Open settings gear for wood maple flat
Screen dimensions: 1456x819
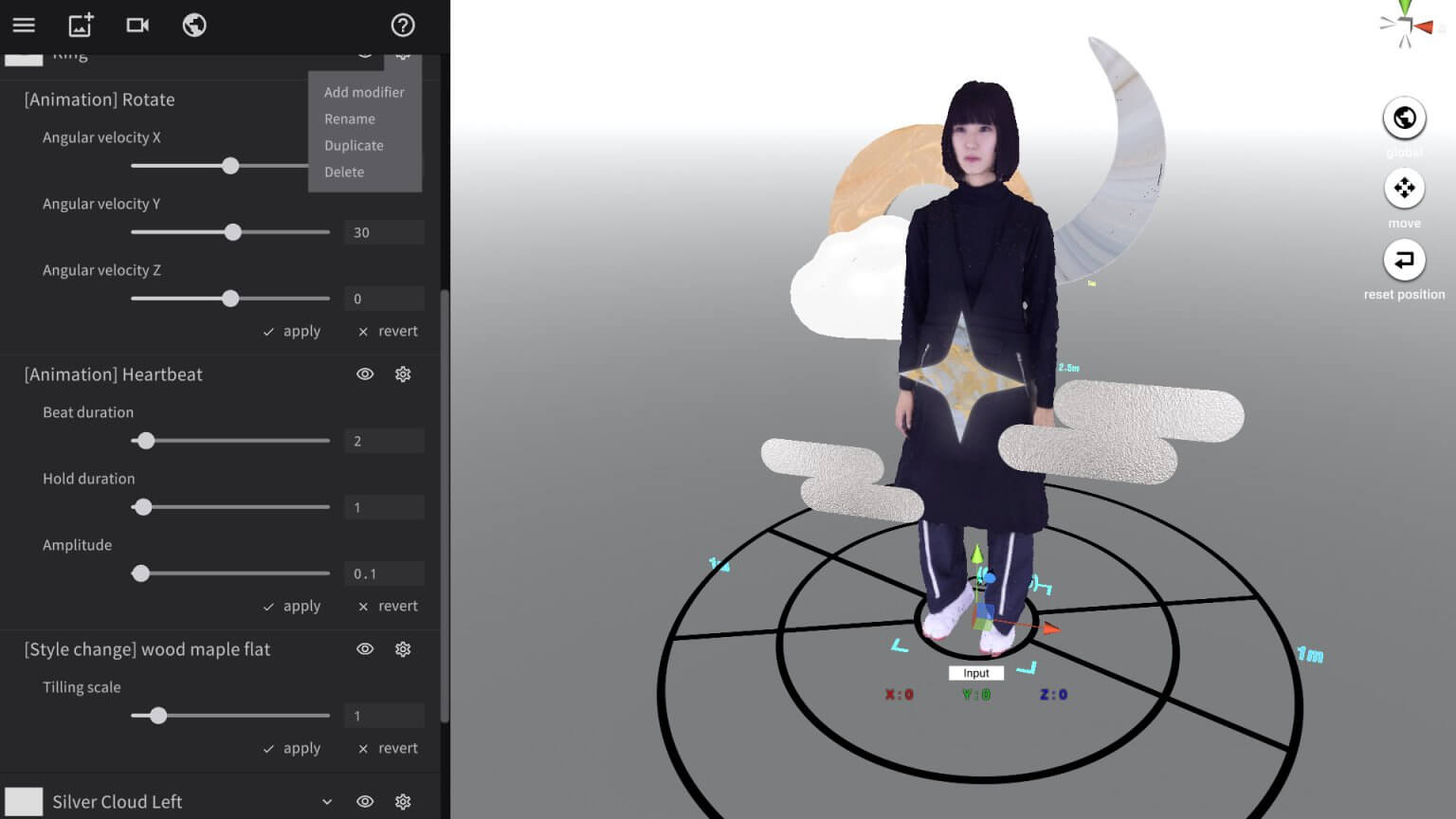[403, 648]
